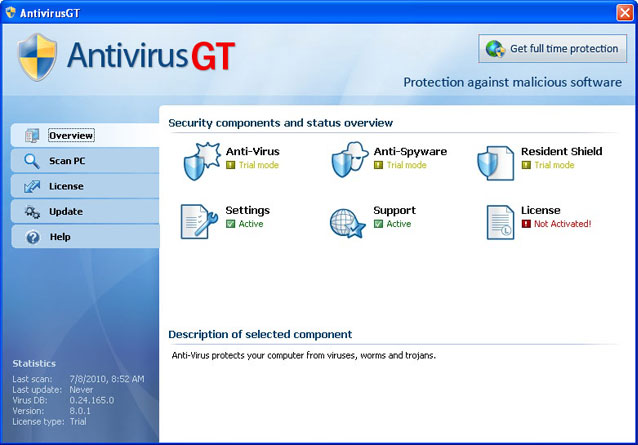
Task: Click the yellow status indicator under Resident Shield
Action: point(526,165)
